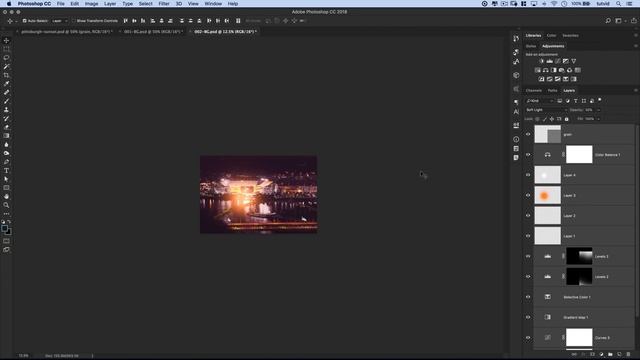Image resolution: width=640 pixels, height=360 pixels.
Task: Switch to the 001-BC.psd document tab
Action: coord(152,31)
